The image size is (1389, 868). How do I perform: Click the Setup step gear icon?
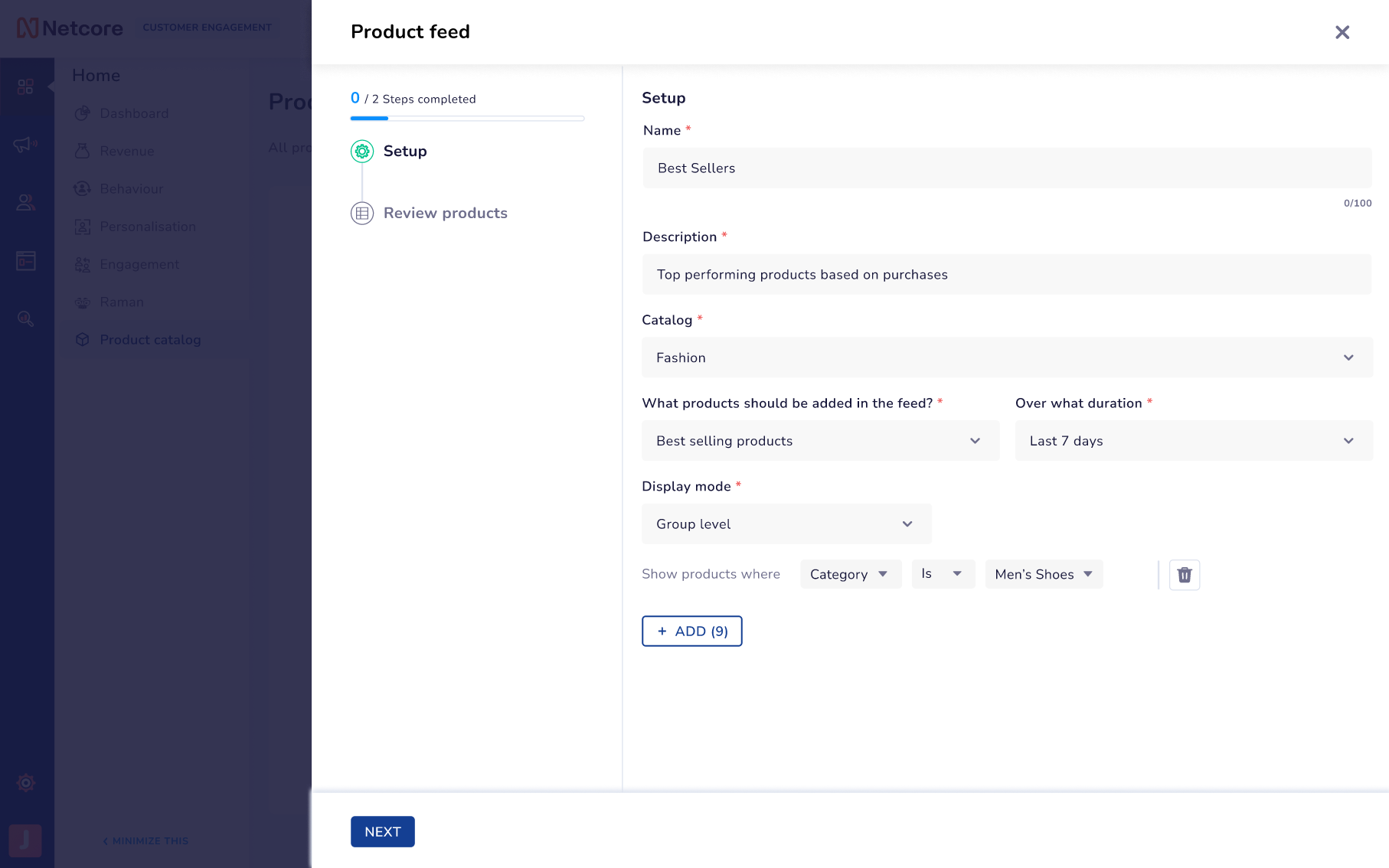click(362, 152)
